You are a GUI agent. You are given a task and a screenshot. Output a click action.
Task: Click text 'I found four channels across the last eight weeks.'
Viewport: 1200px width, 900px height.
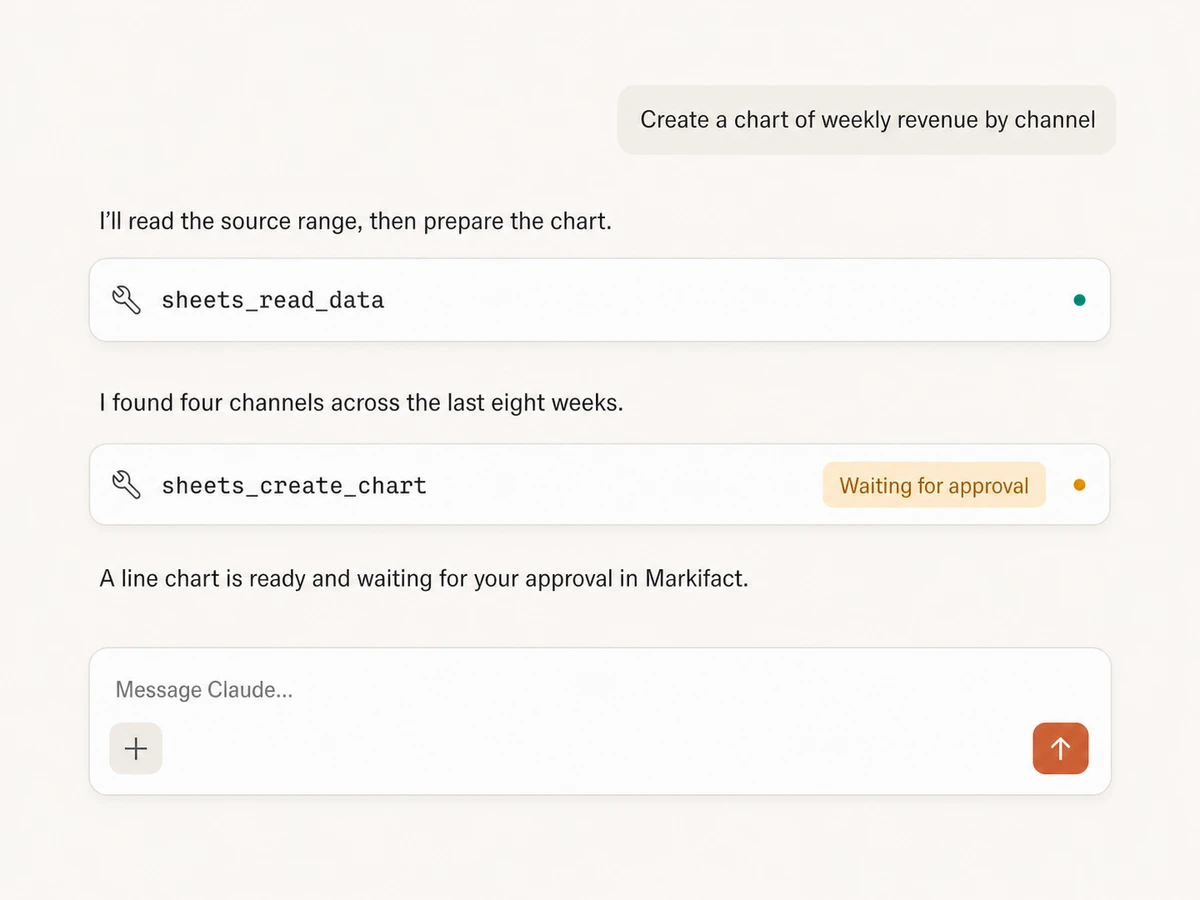coord(361,403)
